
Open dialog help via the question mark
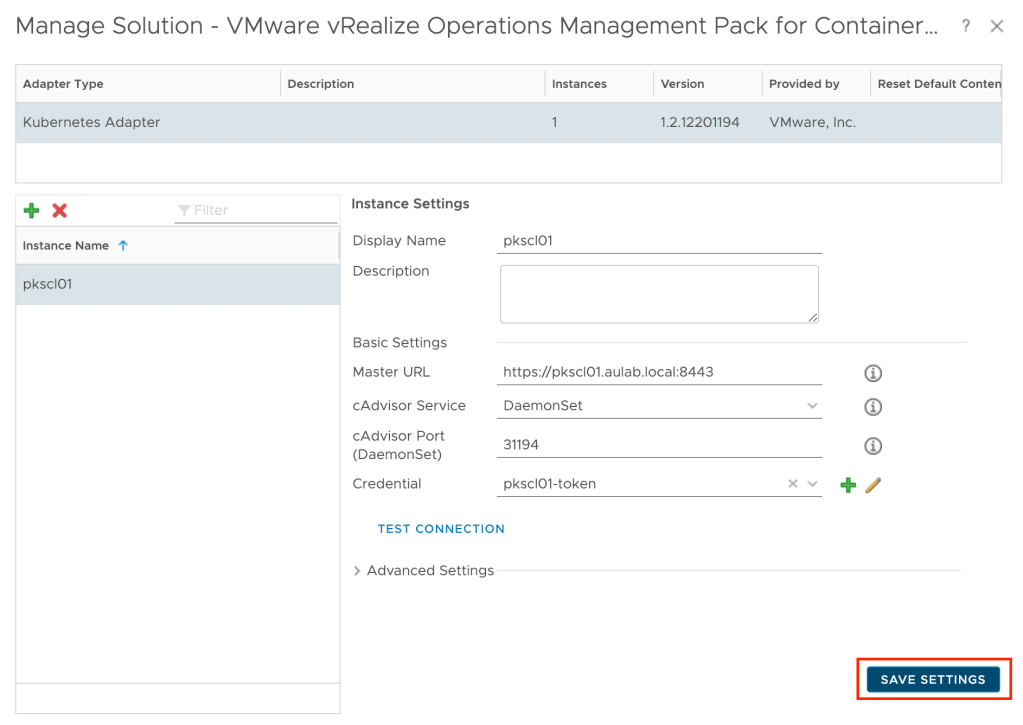pos(965,26)
